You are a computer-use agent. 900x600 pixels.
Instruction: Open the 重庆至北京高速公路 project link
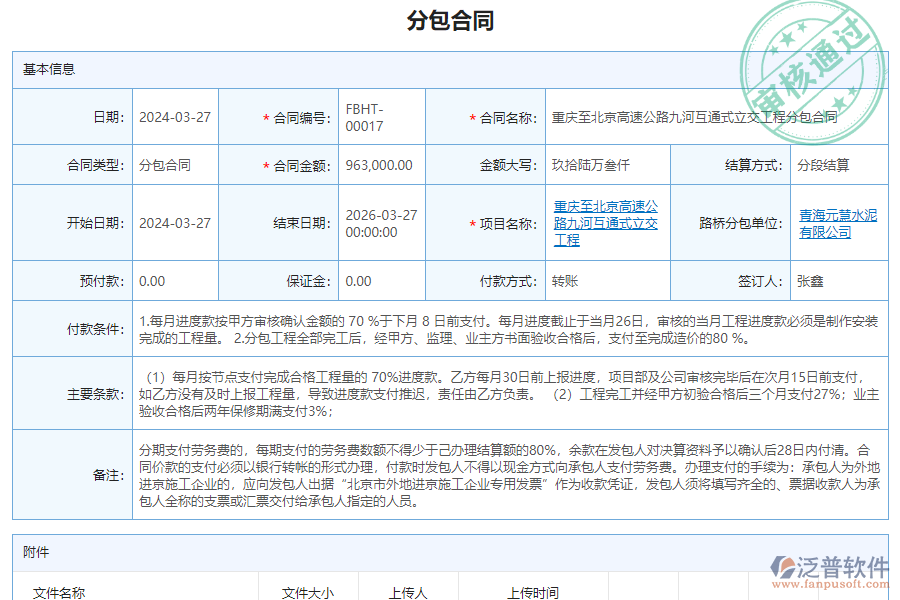tap(606, 222)
